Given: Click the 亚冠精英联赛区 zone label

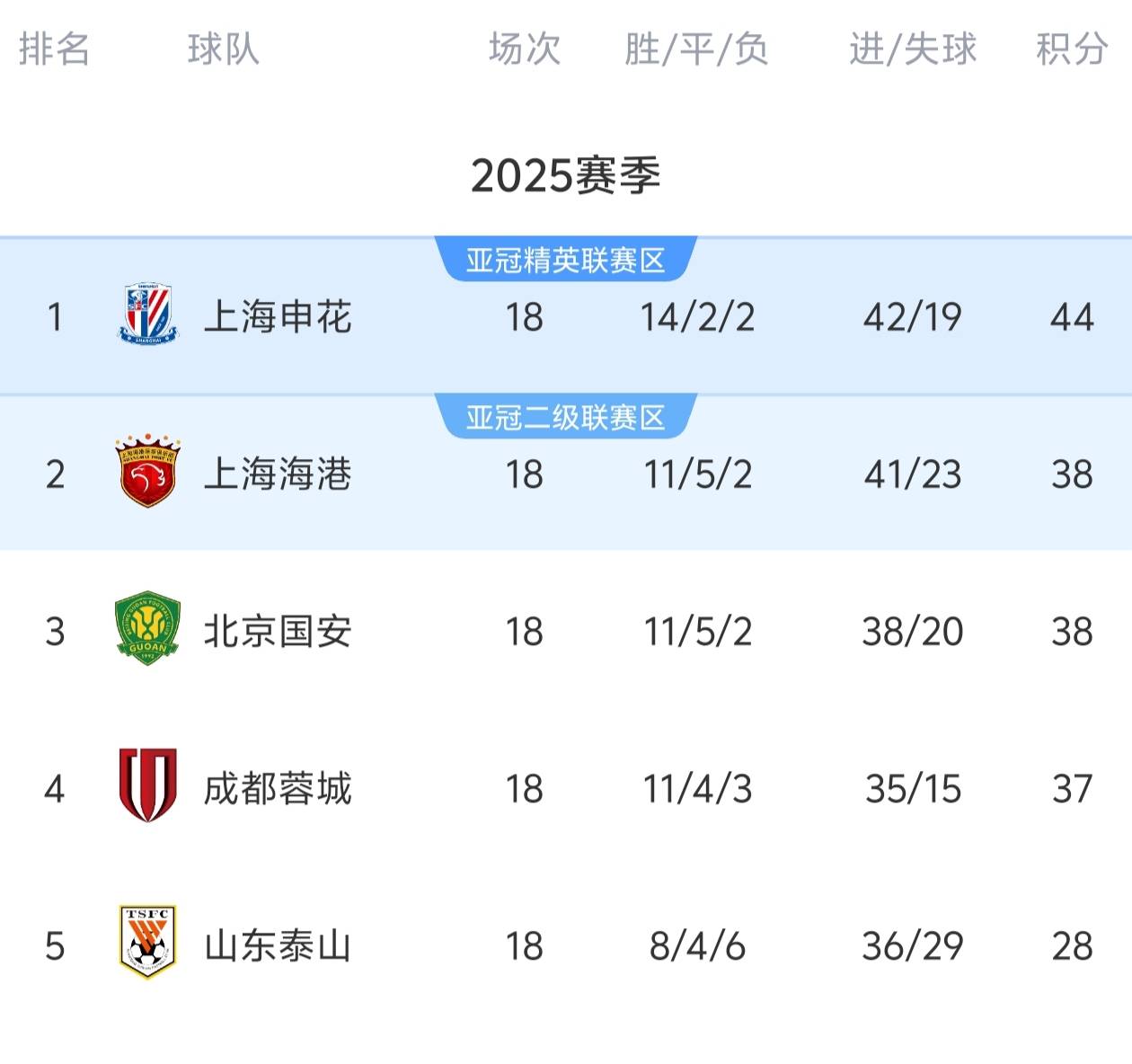Looking at the screenshot, I should (565, 261).
